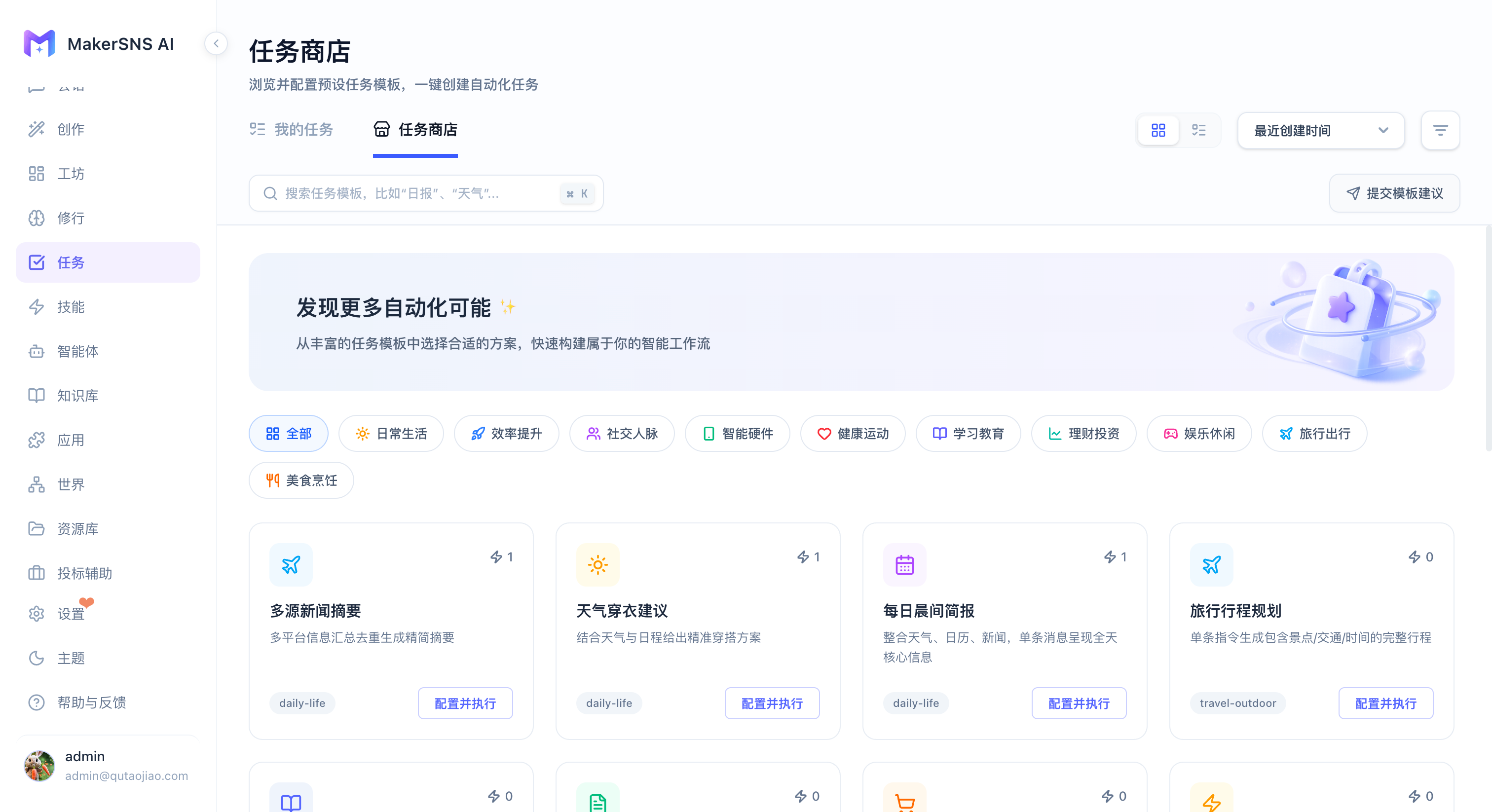Filter by 健康运动 category
The height and width of the screenshot is (812, 1492).
point(853,434)
